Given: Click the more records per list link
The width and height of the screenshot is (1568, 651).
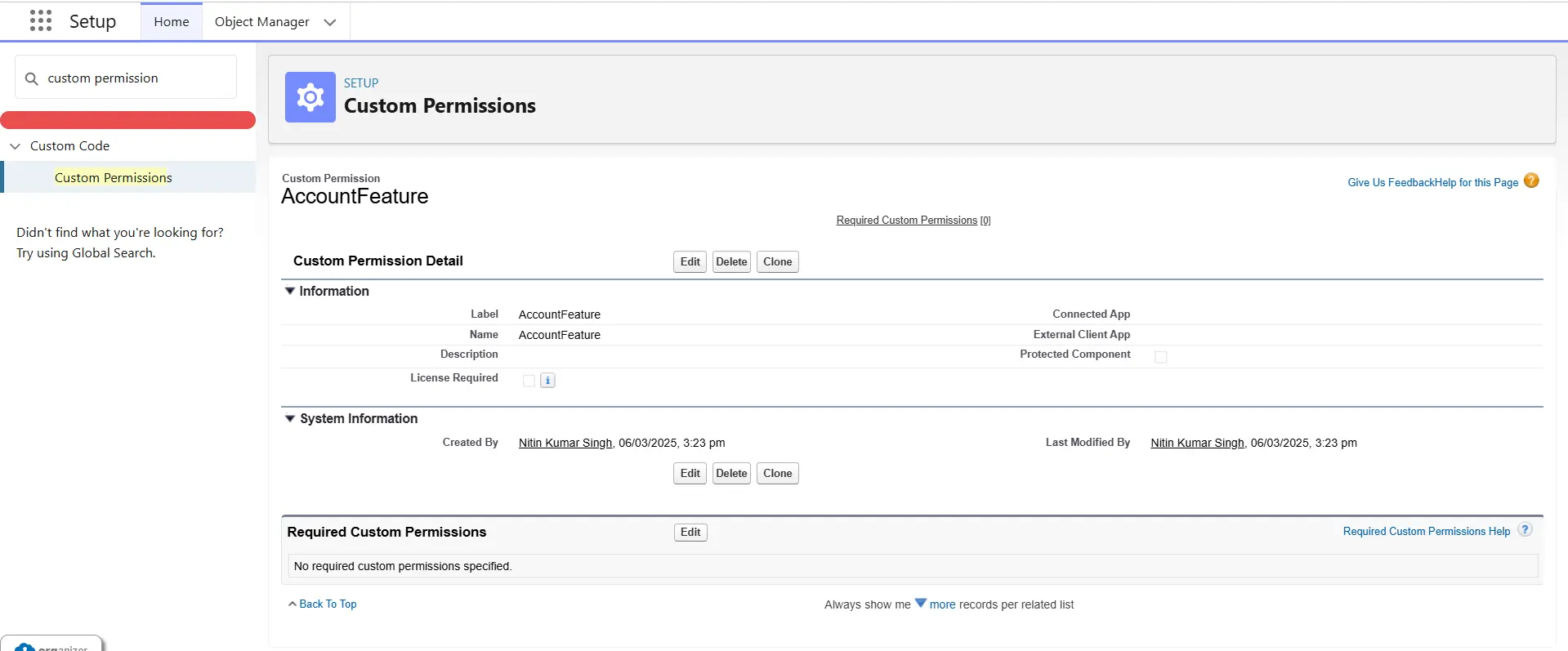Looking at the screenshot, I should pyautogui.click(x=942, y=604).
